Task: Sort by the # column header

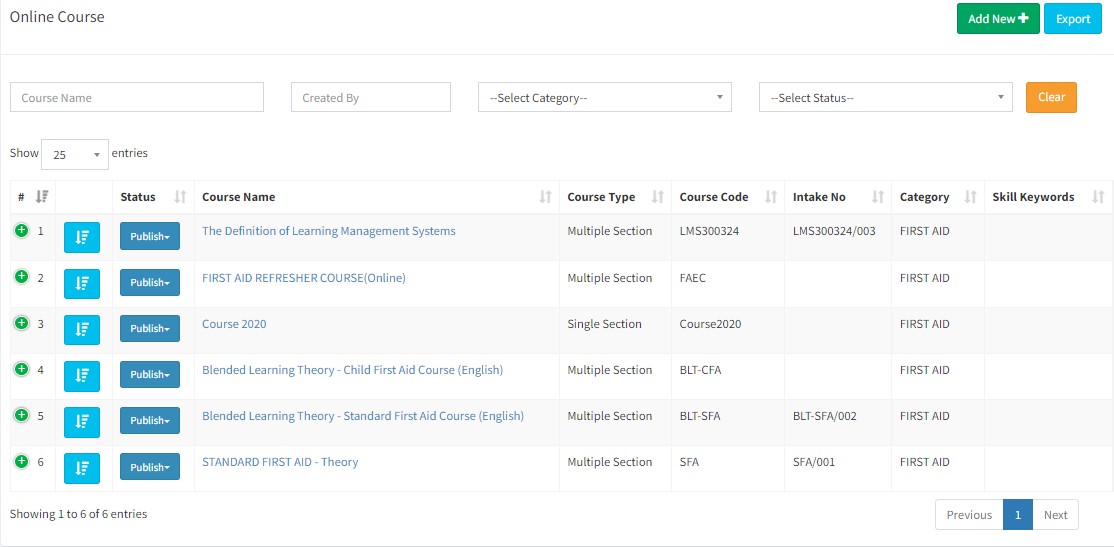Action: pyautogui.click(x=41, y=197)
